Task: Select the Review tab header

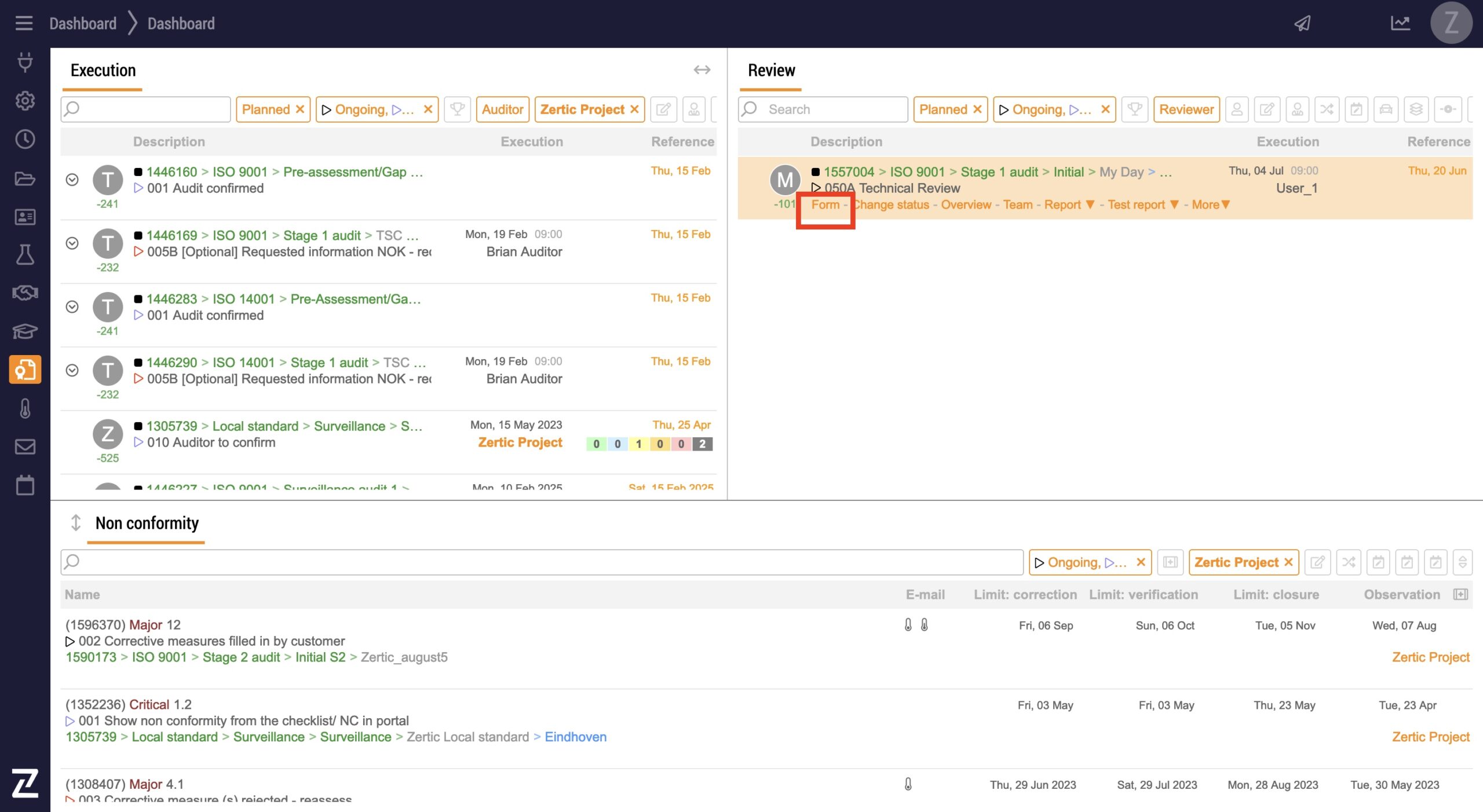Action: click(x=771, y=70)
